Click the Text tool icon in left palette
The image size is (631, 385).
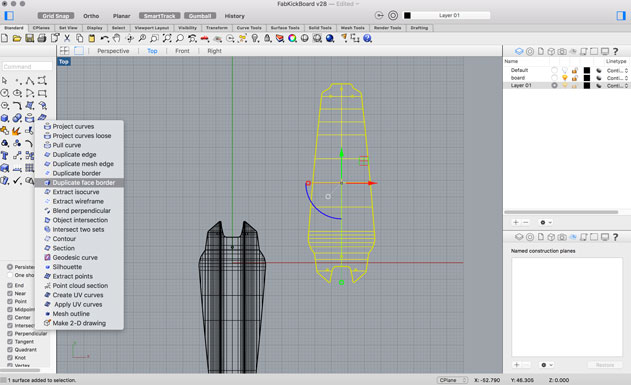5,155
